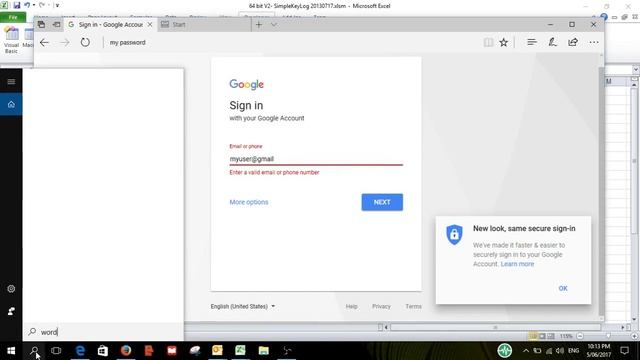The image size is (640, 360).
Task: Open Action Center notifications icon
Action: coord(624,351)
